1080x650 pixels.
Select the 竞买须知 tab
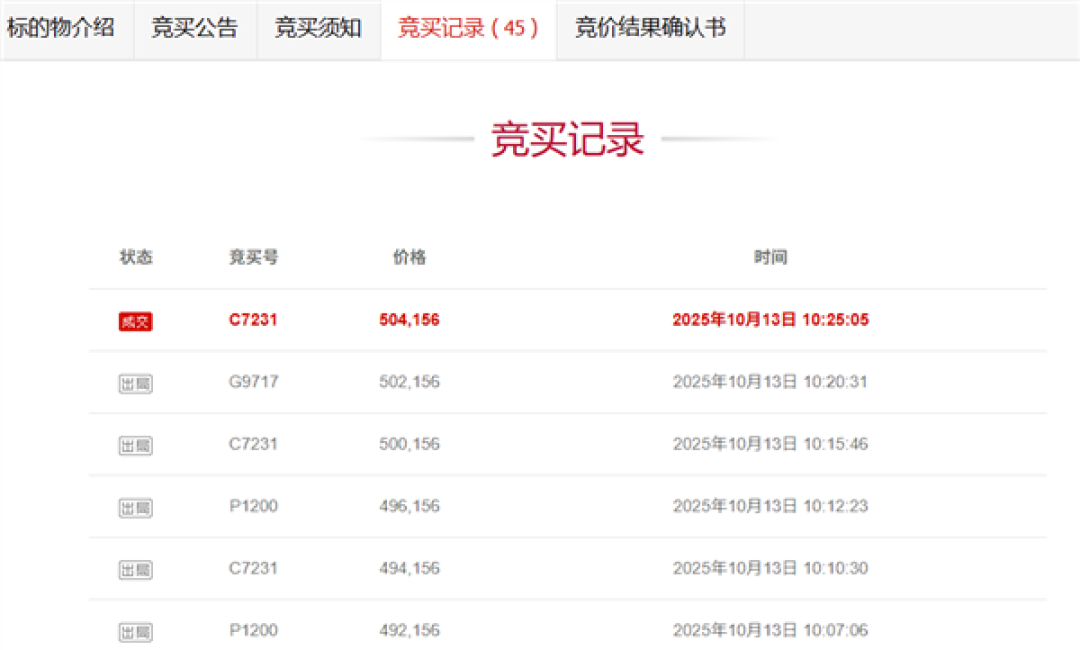tap(318, 28)
